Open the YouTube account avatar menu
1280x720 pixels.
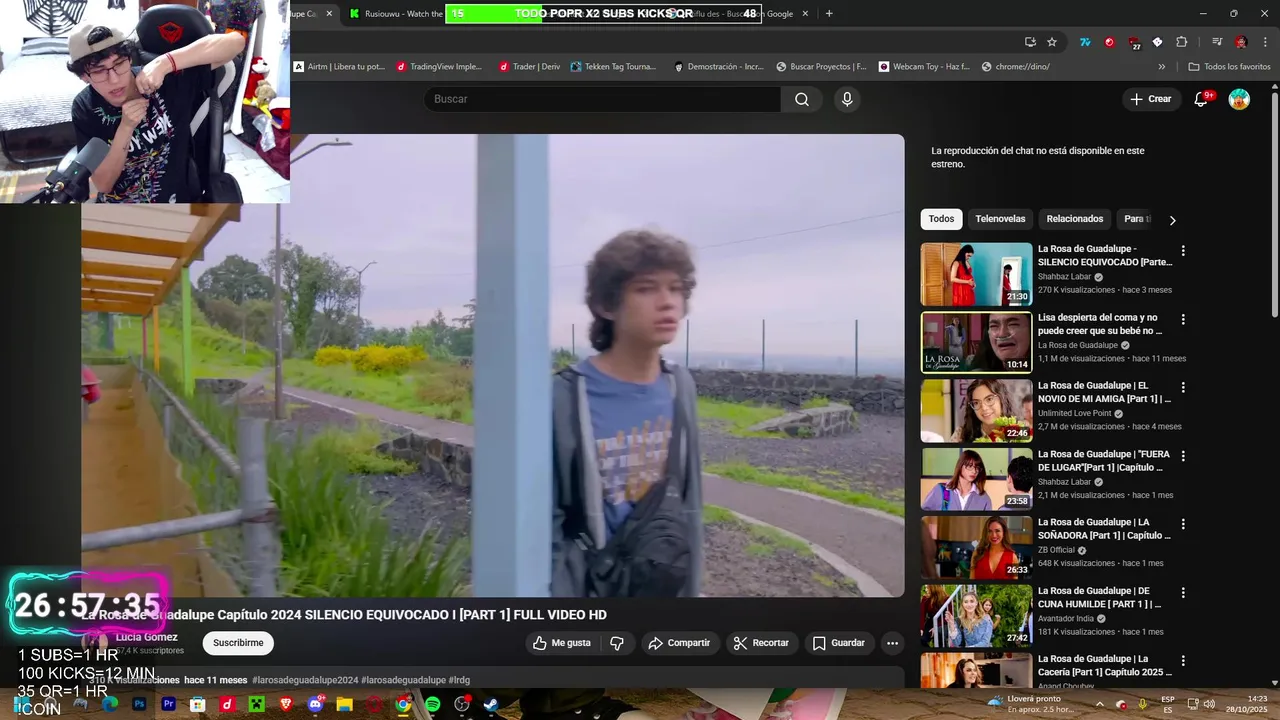[x=1239, y=99]
